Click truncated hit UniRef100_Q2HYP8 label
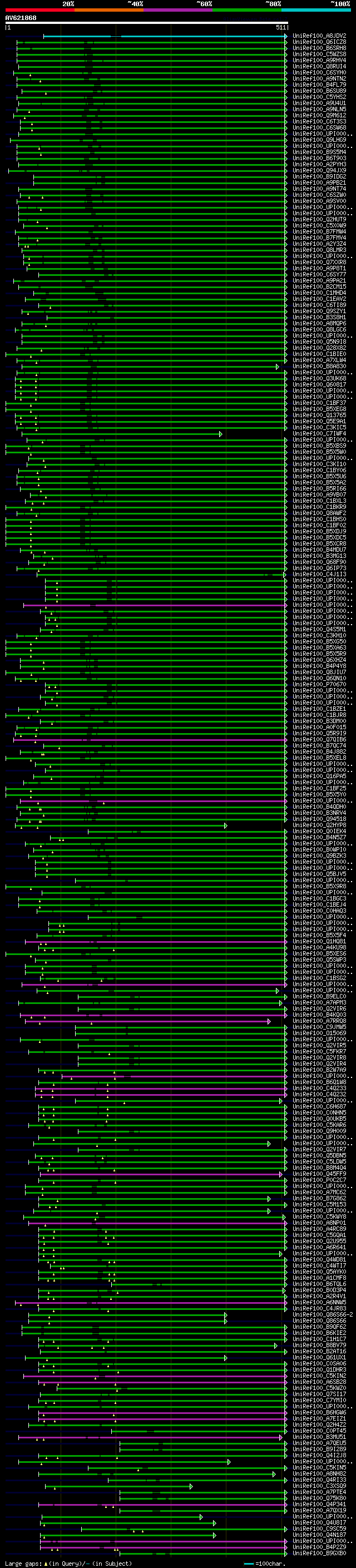This screenshot has width=356, height=1568. click(319, 825)
